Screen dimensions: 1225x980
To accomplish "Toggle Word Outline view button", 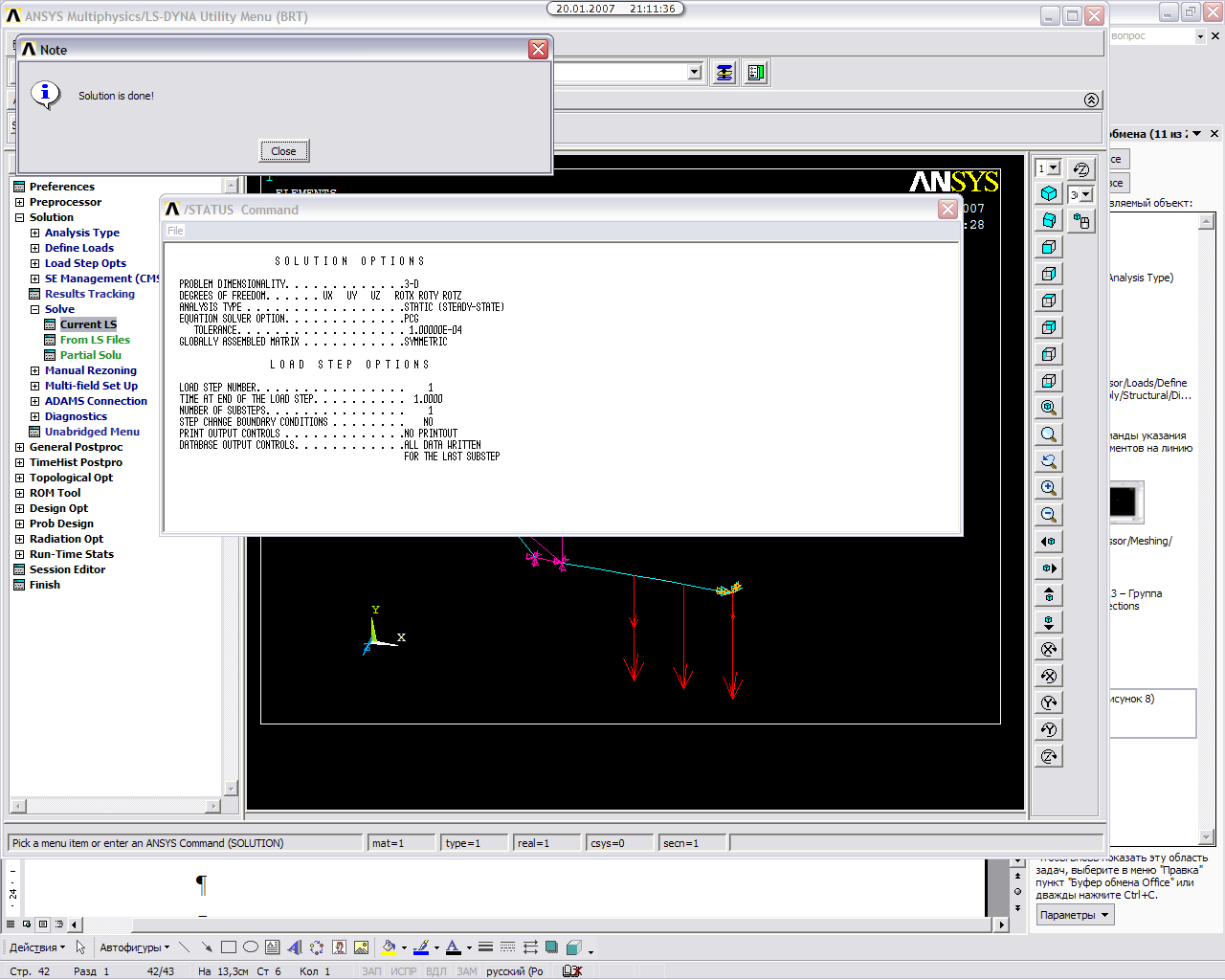I will coord(59,924).
